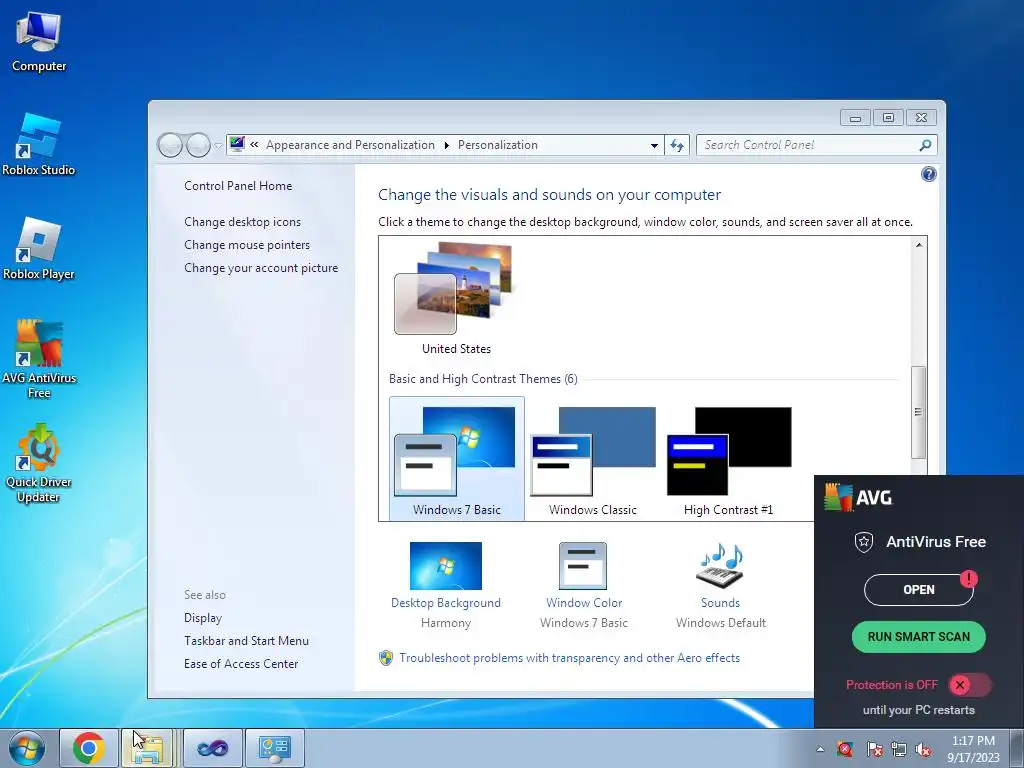The image size is (1024, 768).
Task: Open the Windows Start button
Action: click(x=27, y=748)
